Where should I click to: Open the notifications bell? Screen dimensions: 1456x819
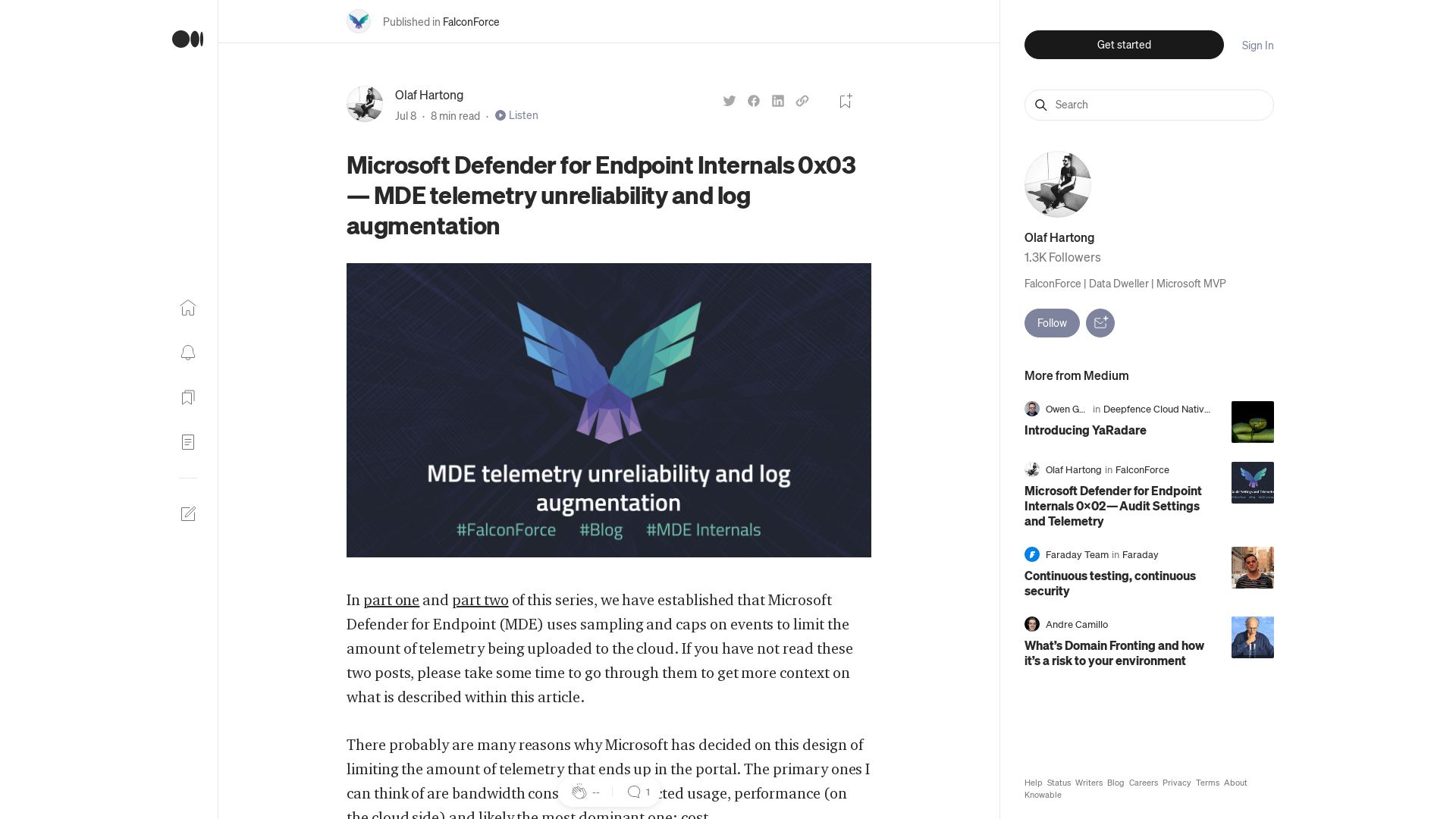pyautogui.click(x=187, y=353)
